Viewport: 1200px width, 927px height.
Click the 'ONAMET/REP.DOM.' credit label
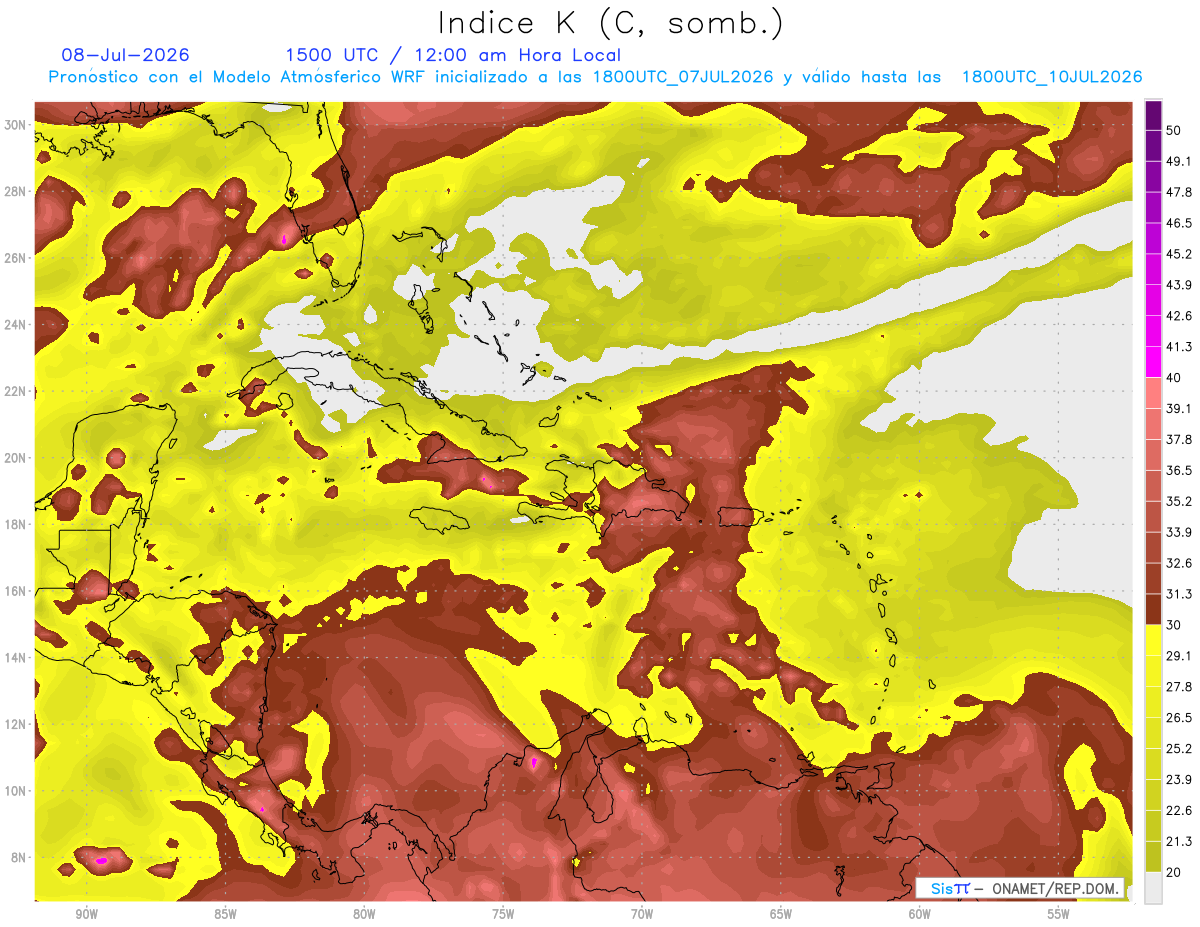click(1054, 889)
